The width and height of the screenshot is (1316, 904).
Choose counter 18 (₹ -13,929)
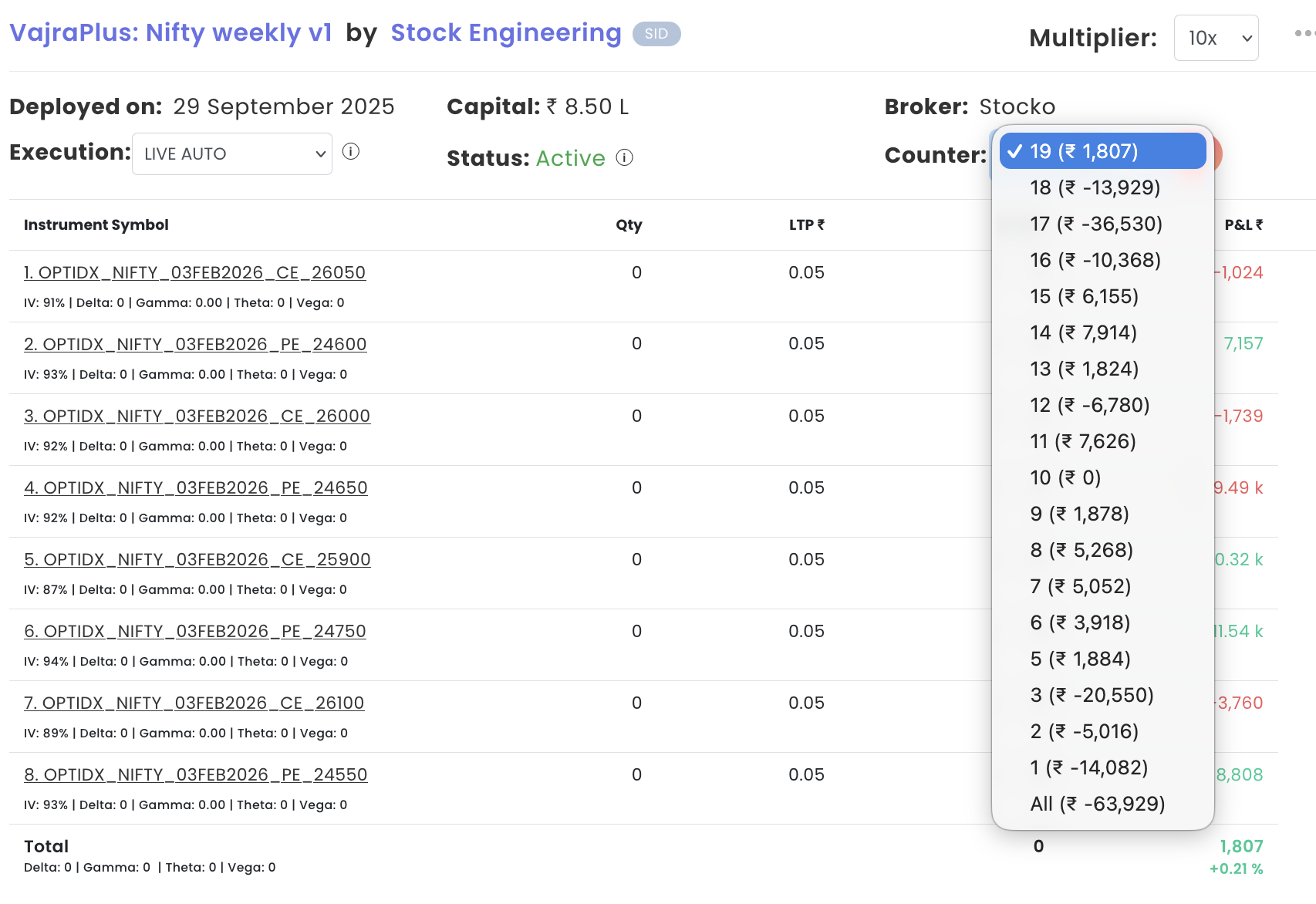point(1095,187)
